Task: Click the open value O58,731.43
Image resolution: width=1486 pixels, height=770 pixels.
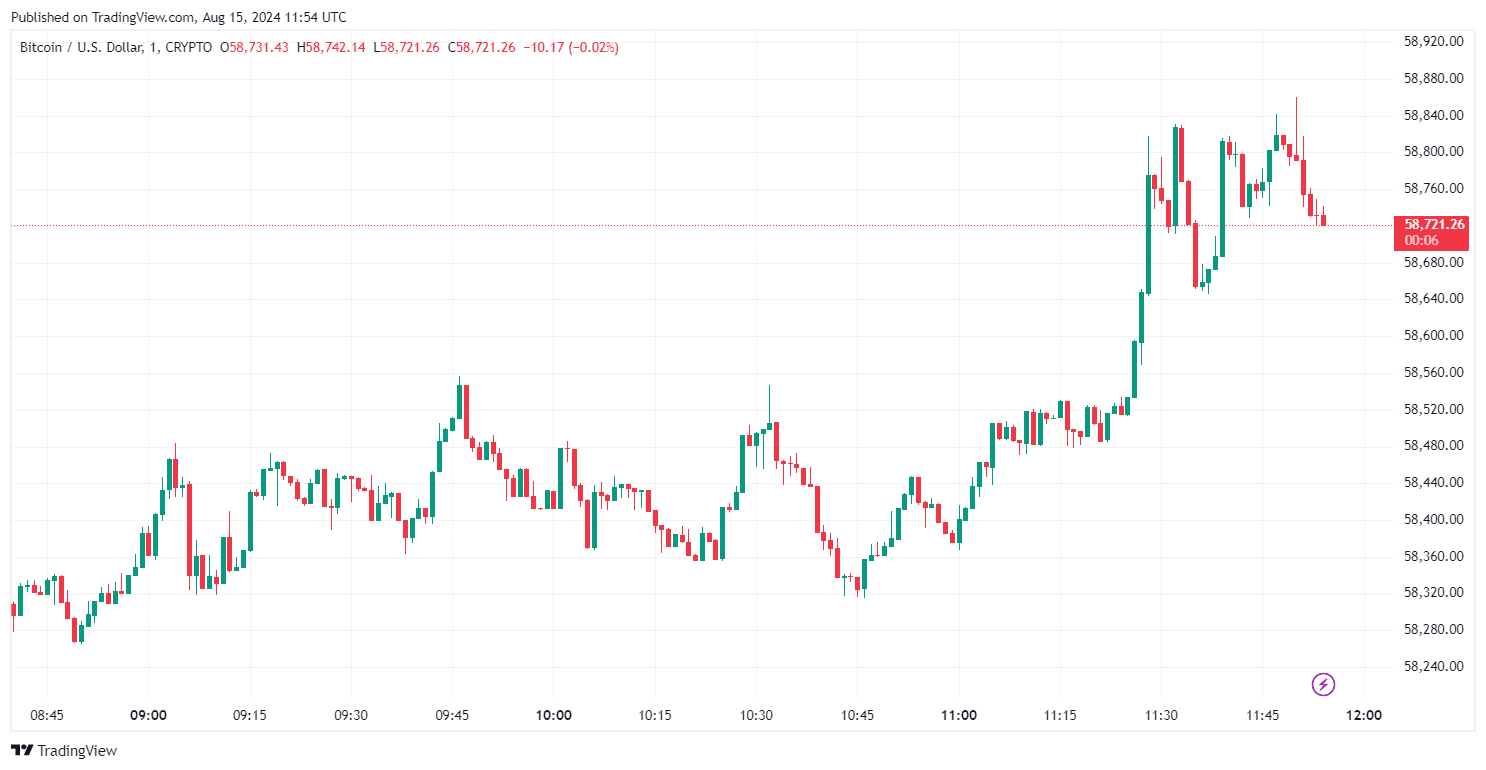Action: point(255,47)
